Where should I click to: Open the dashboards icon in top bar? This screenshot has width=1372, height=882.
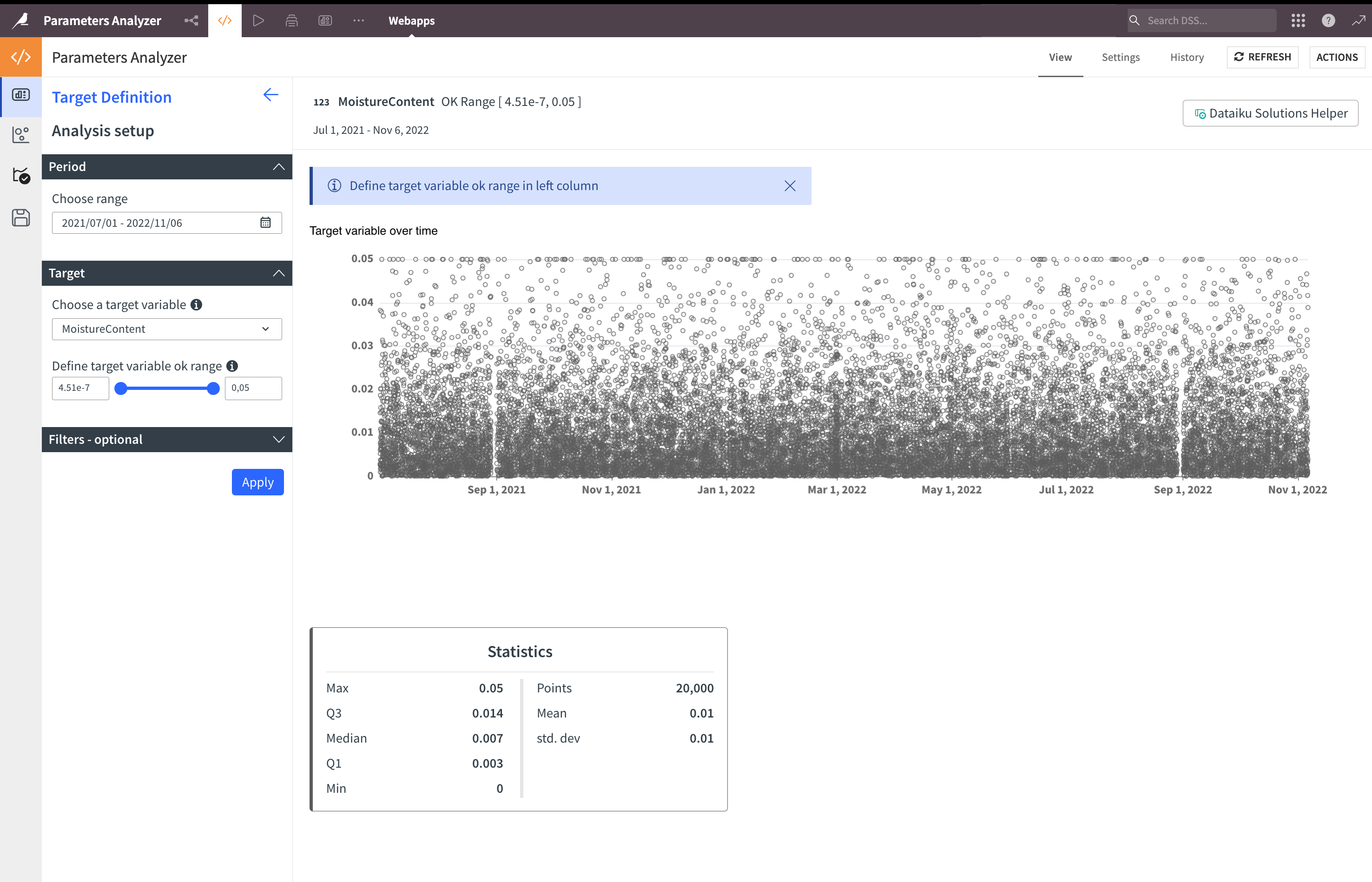(325, 20)
